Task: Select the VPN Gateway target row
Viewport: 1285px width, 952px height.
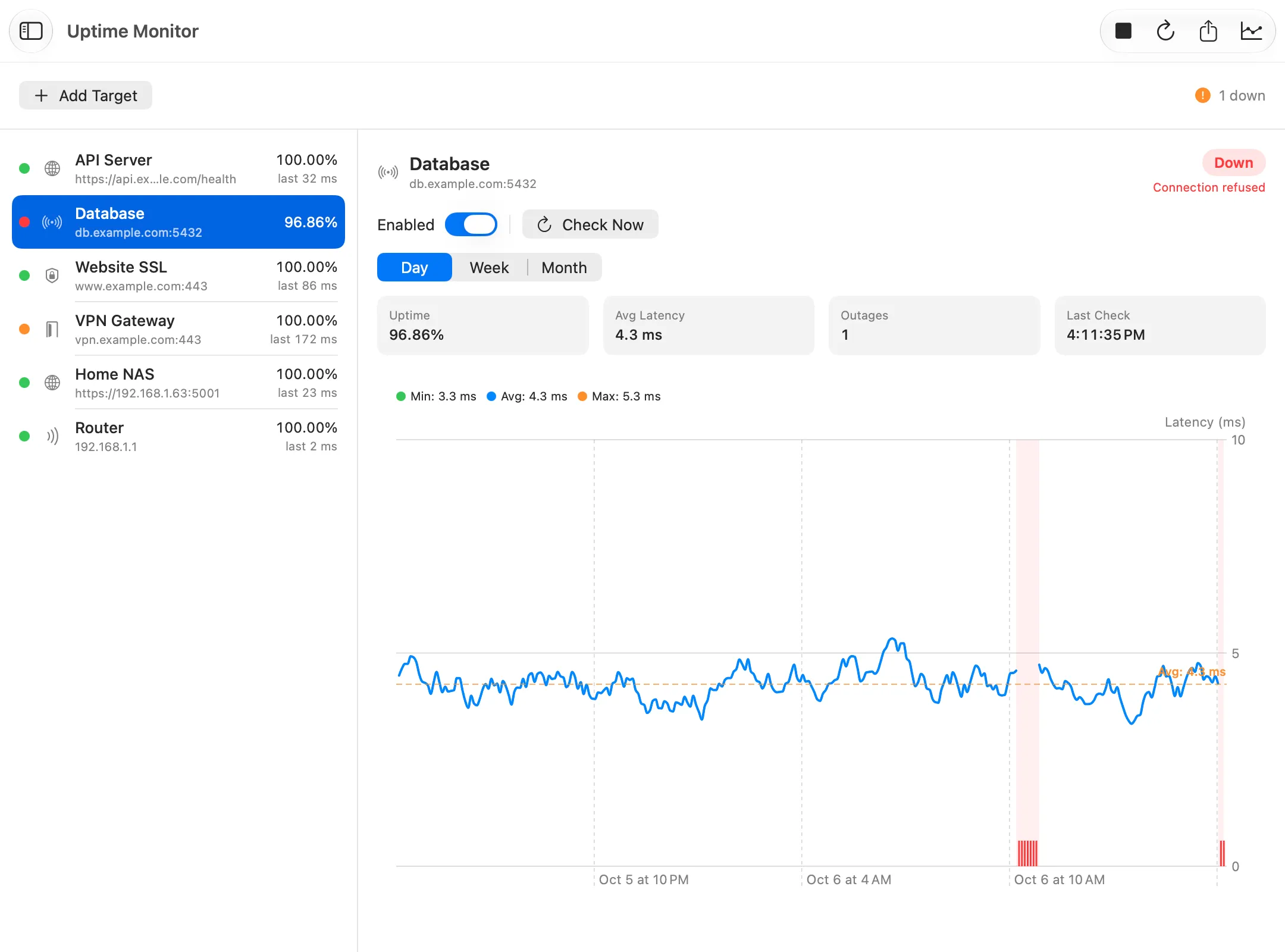Action: [x=178, y=329]
